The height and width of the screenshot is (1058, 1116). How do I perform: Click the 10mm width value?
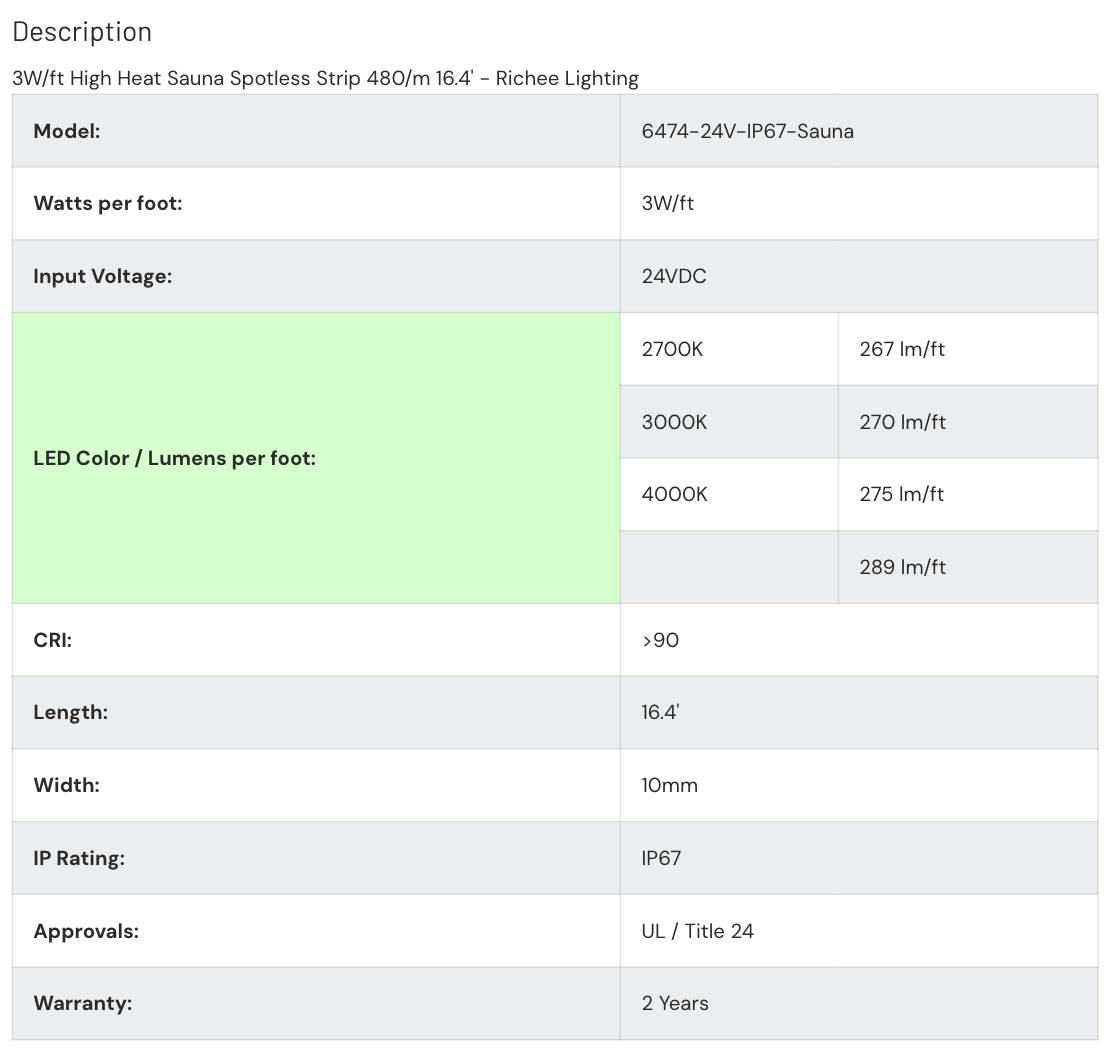click(x=669, y=785)
